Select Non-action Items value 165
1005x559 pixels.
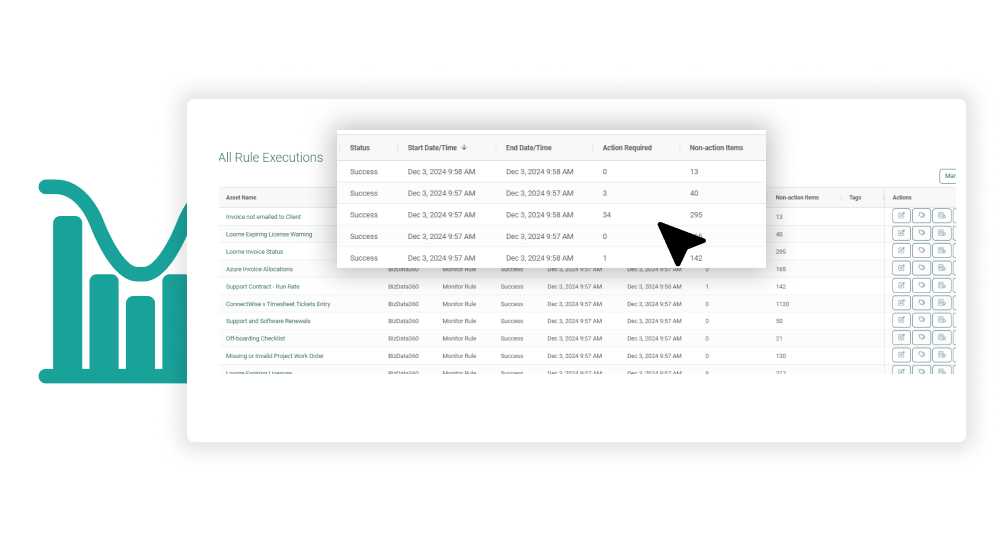click(x=780, y=269)
